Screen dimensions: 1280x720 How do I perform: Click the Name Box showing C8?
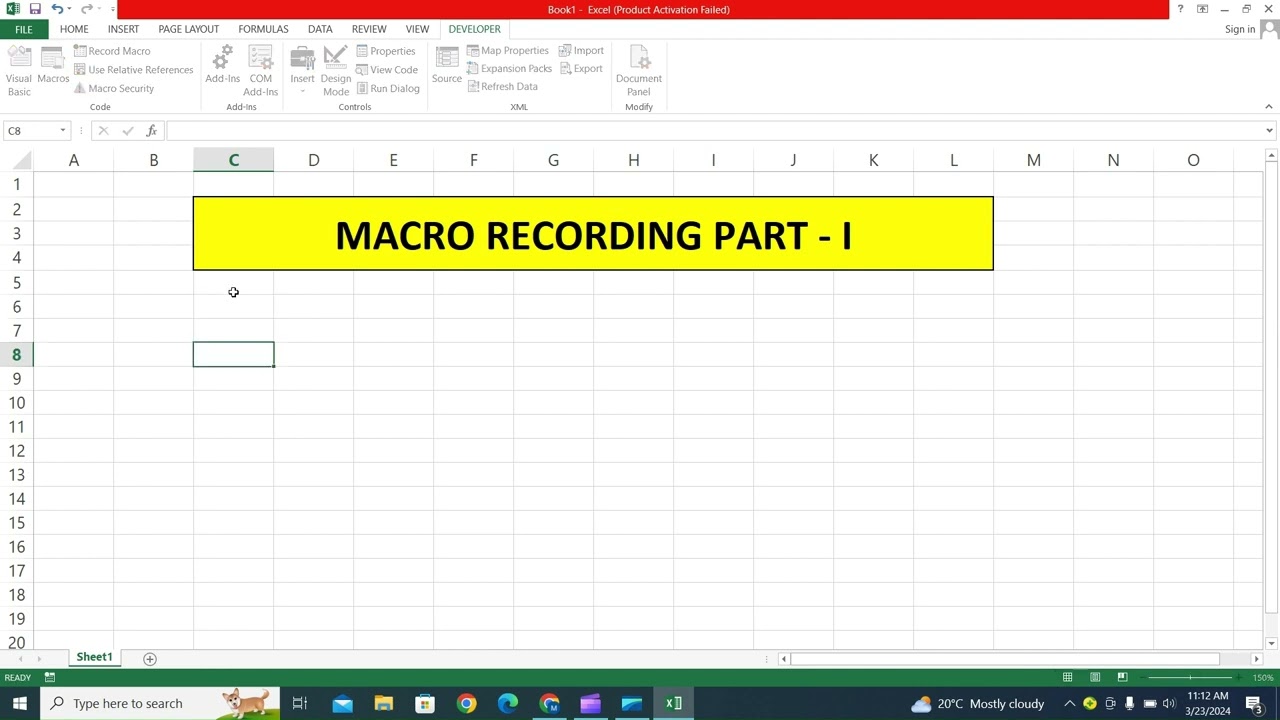[29, 131]
